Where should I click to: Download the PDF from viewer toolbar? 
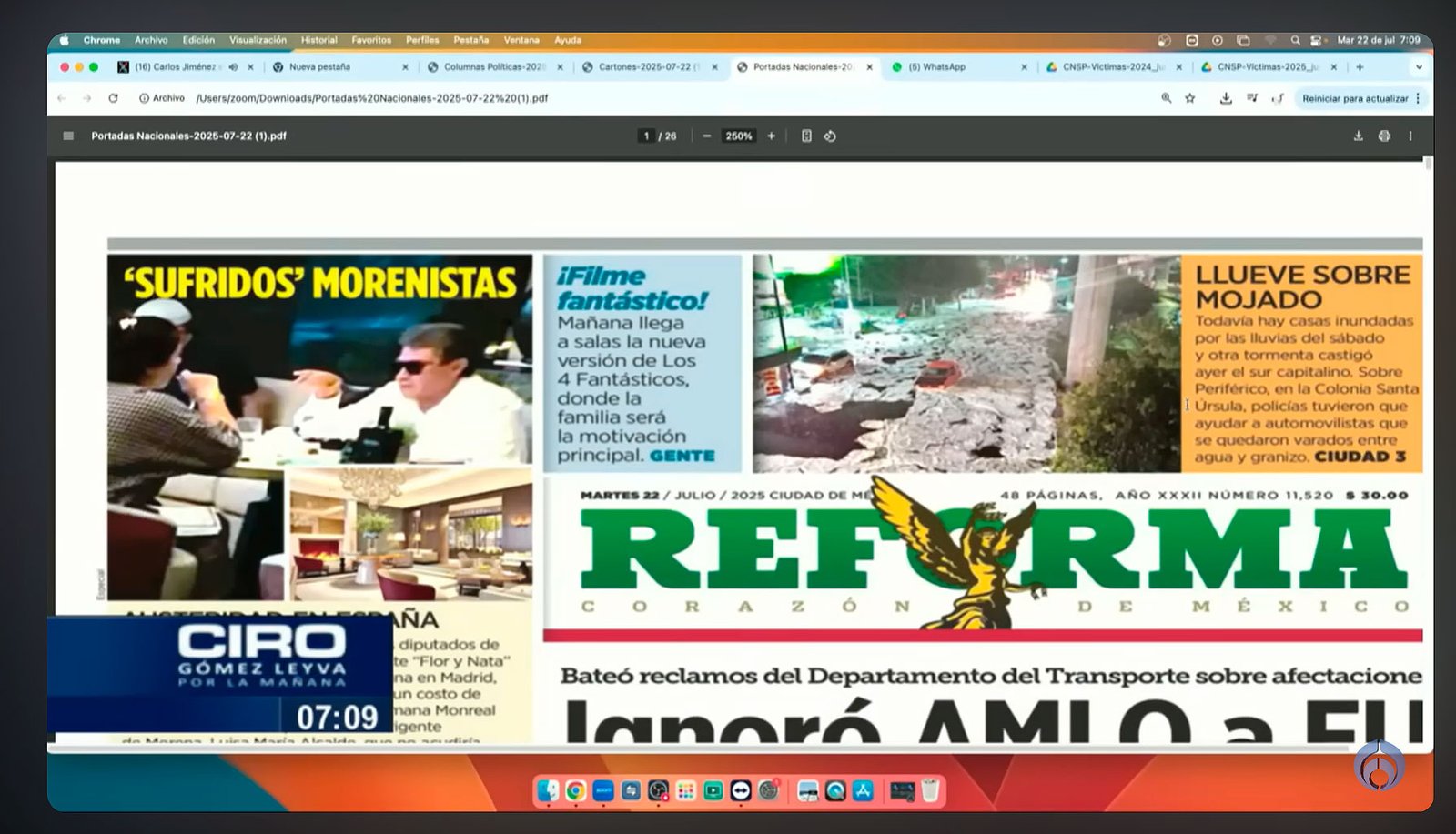coord(1358,136)
